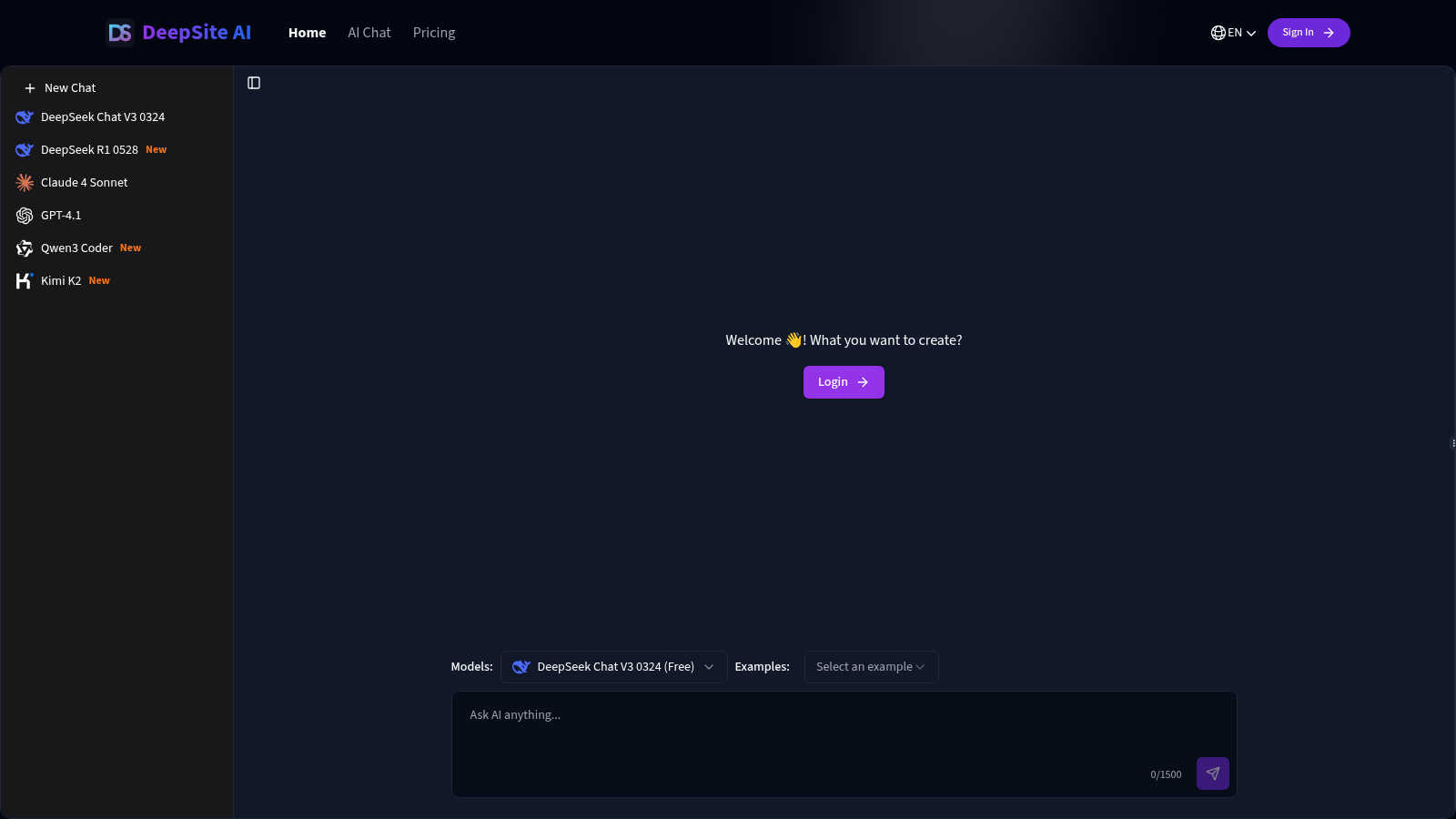
Task: Select Claude 4 Sonnet model
Action: pos(85,183)
